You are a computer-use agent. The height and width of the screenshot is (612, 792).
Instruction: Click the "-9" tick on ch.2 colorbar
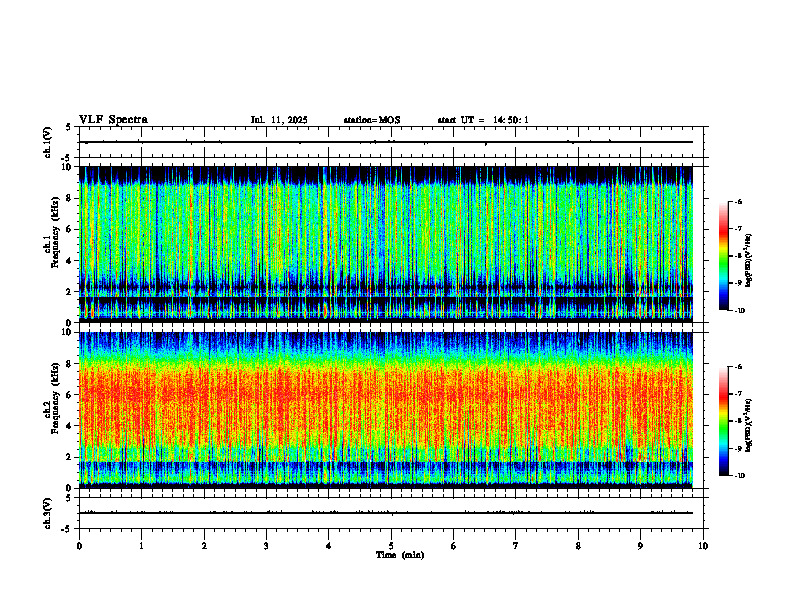pos(738,448)
